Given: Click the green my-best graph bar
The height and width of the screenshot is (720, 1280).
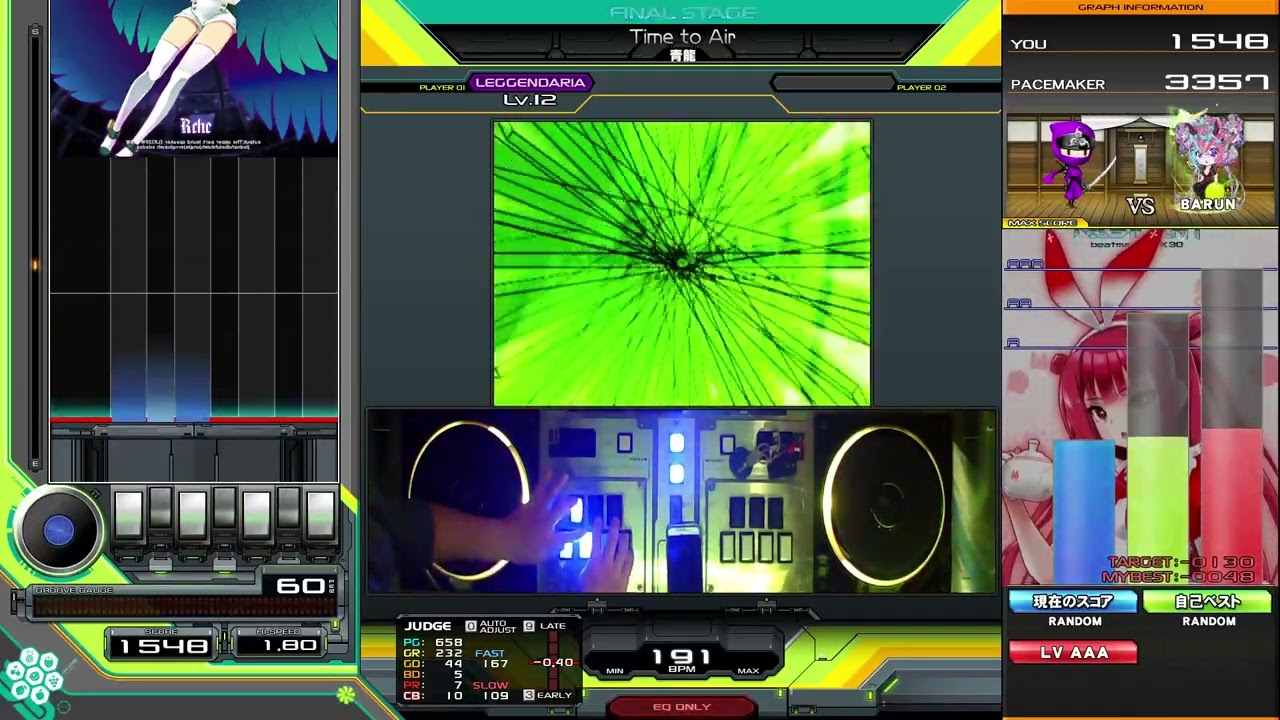Looking at the screenshot, I should tap(1158, 508).
